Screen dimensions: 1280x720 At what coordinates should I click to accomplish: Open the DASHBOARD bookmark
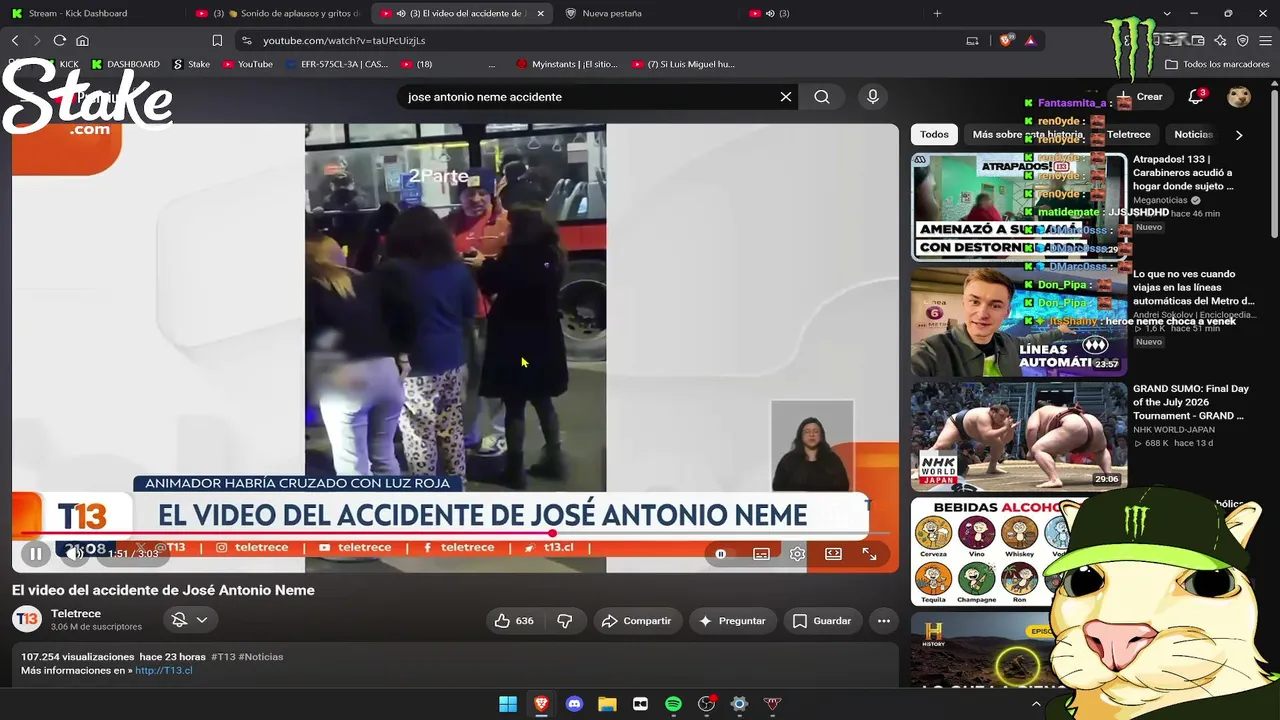(126, 64)
